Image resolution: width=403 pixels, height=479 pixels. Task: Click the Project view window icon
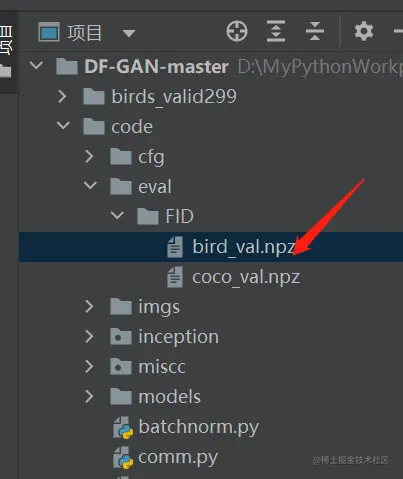[49, 32]
